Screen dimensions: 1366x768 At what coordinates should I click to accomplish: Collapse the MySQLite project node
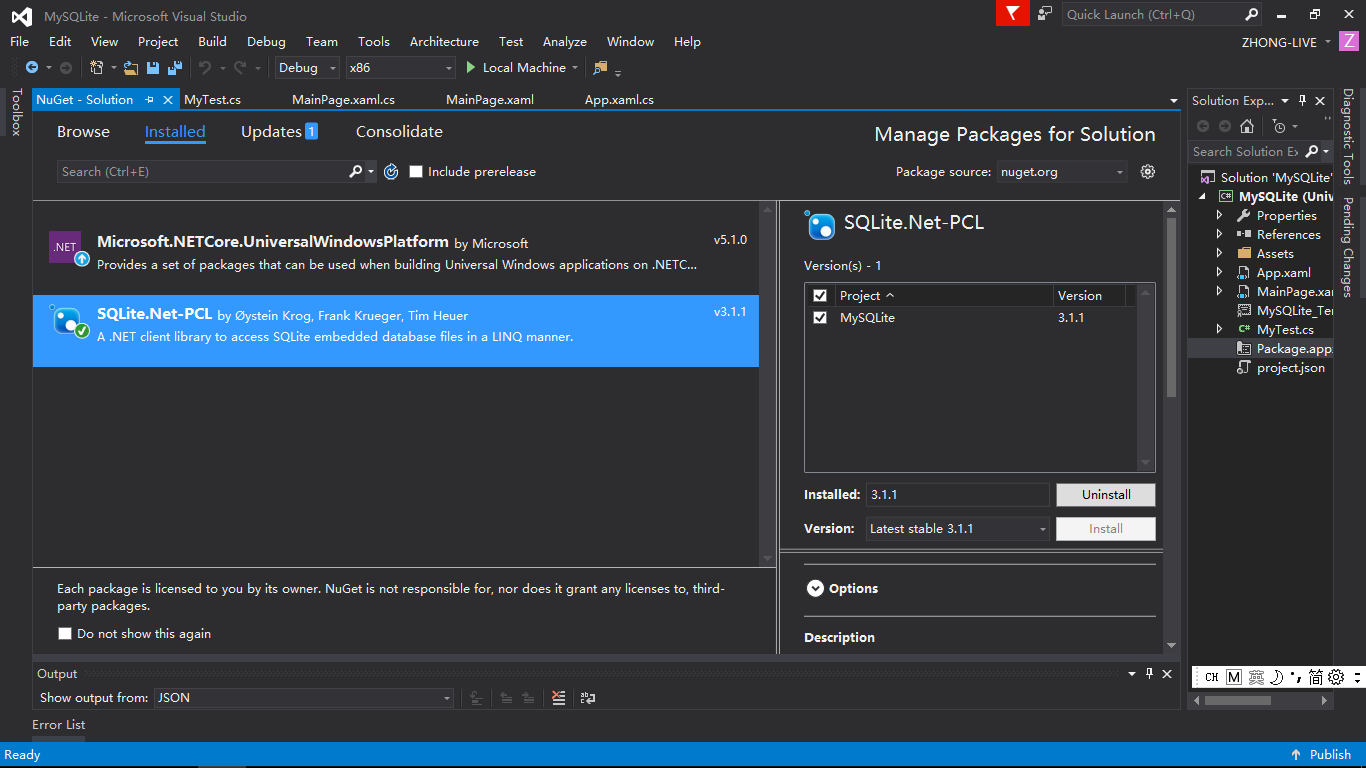coord(1203,197)
